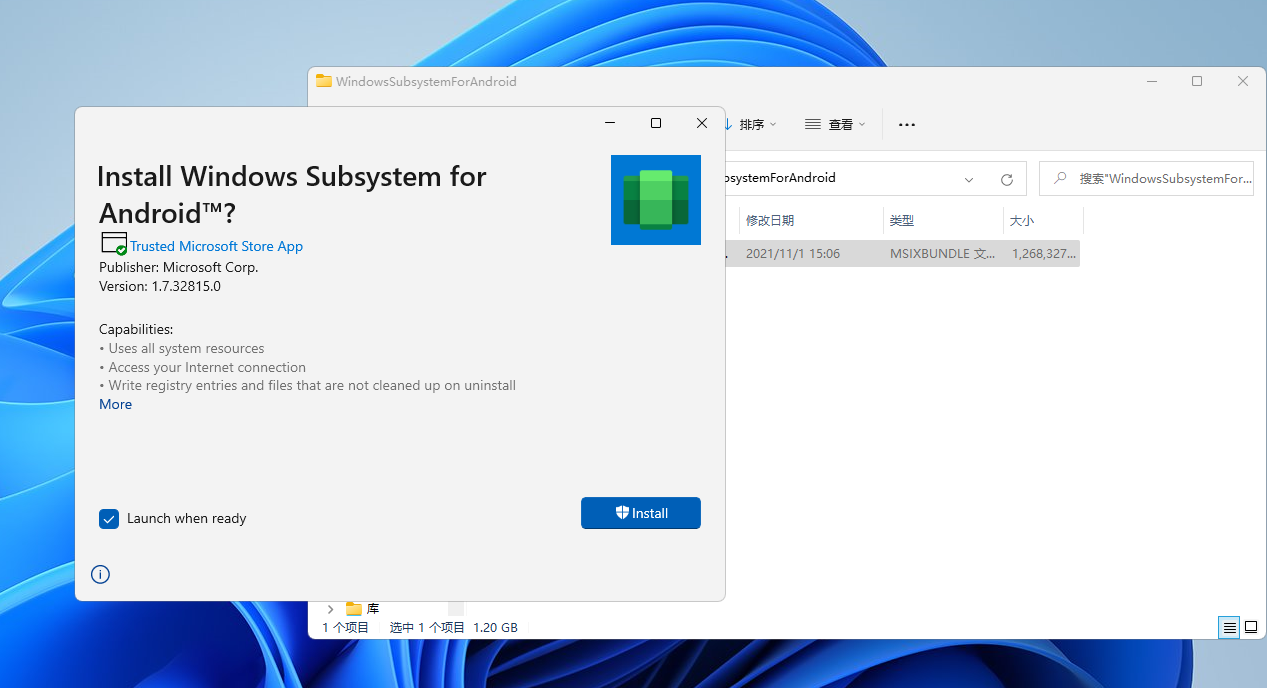Open Trusted Microsoft Store App link
The image size is (1267, 688).
pos(216,246)
